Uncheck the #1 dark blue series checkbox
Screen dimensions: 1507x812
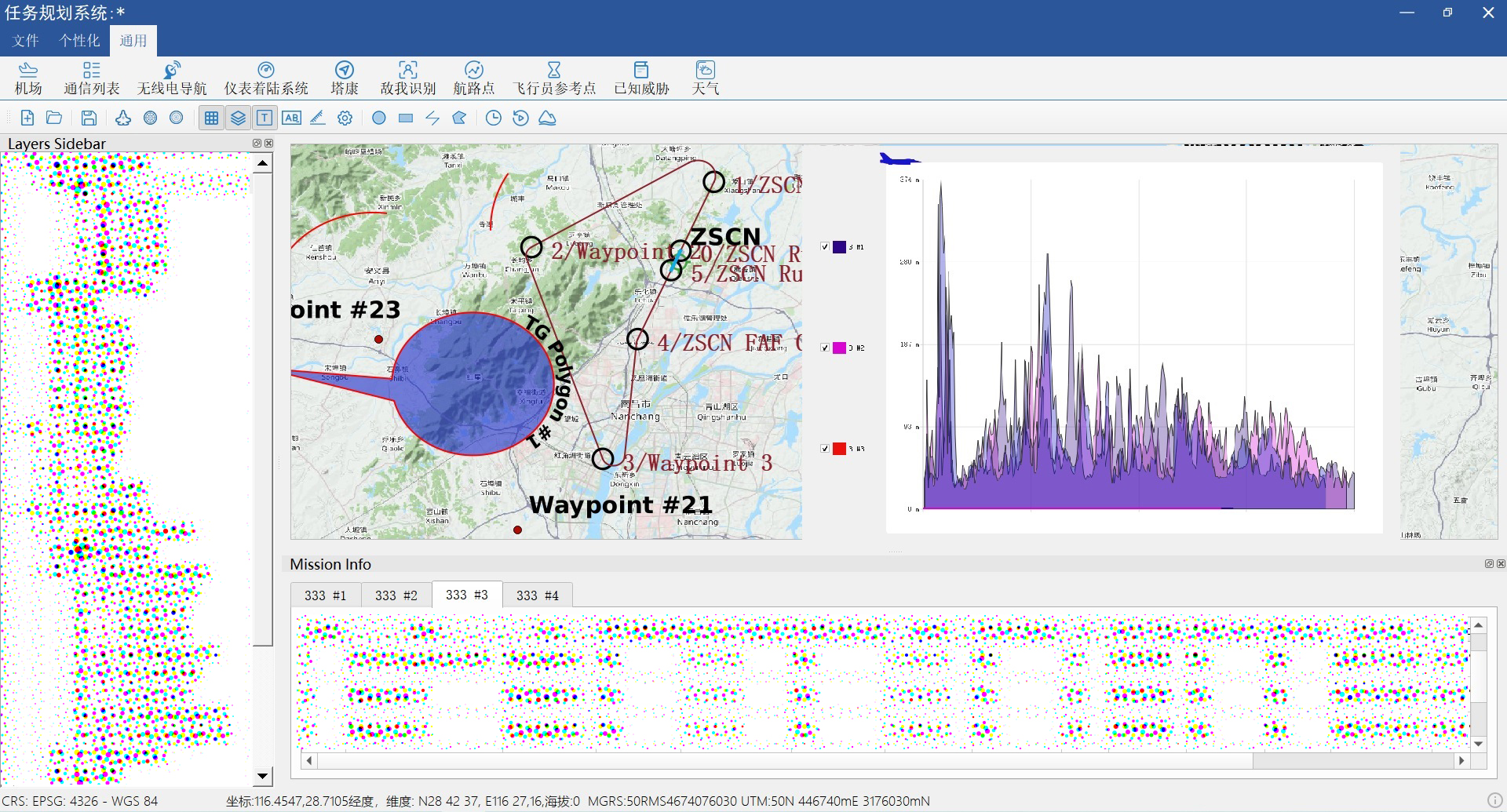[x=825, y=246]
